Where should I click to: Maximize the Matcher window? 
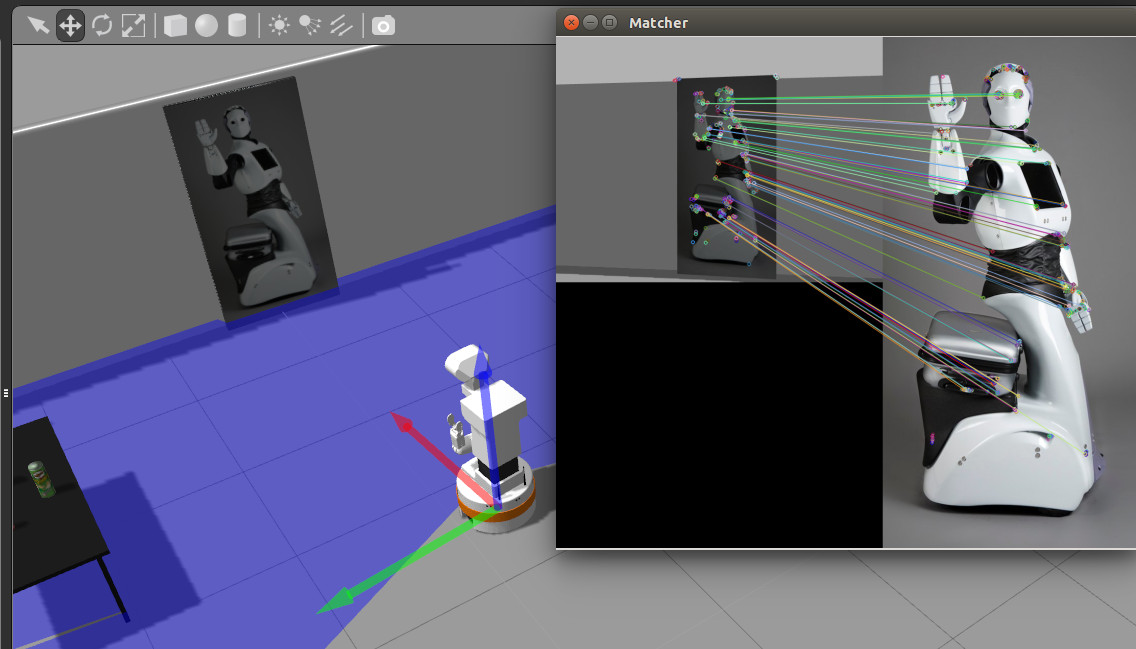tap(609, 22)
